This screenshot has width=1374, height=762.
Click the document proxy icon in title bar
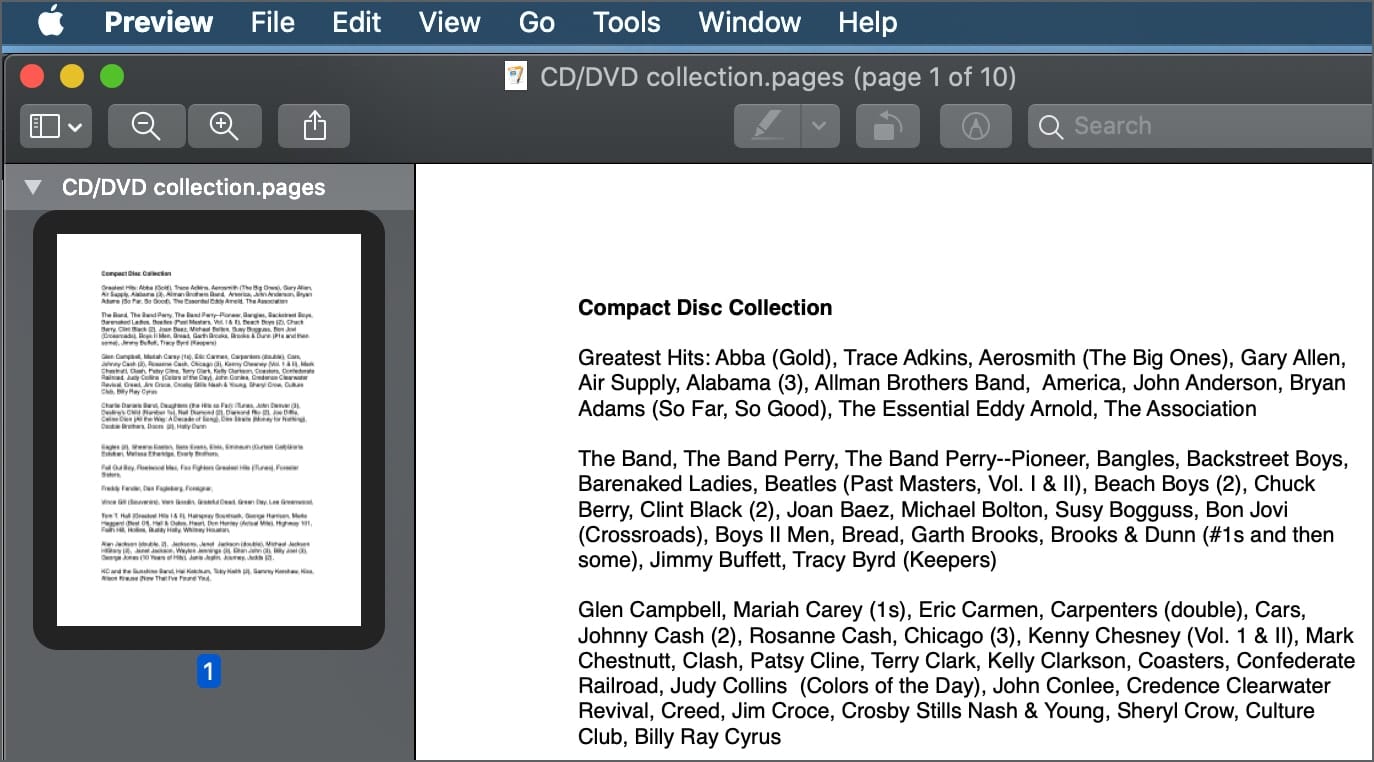(516, 77)
